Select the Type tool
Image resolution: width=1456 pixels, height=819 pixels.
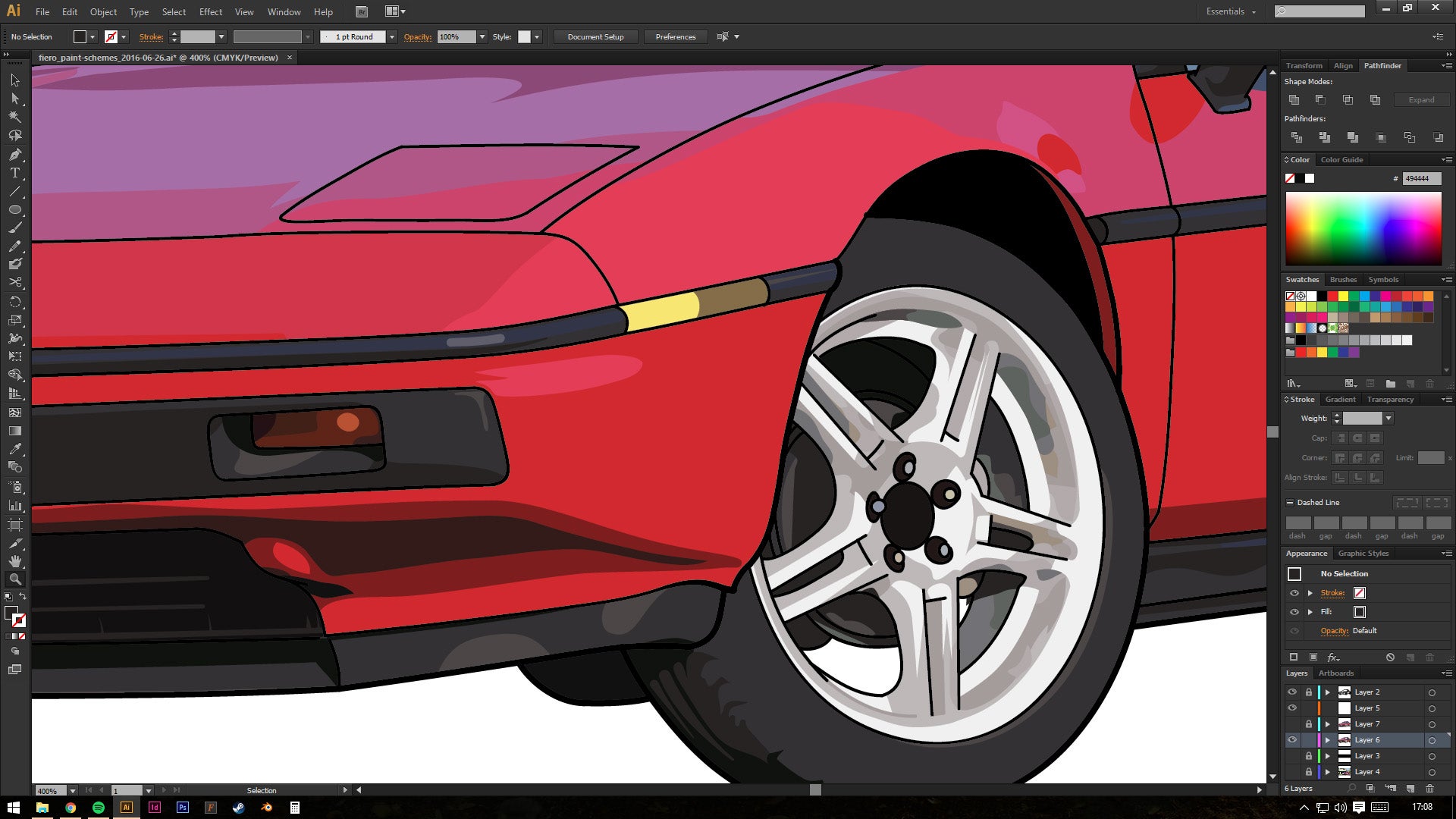click(15, 173)
